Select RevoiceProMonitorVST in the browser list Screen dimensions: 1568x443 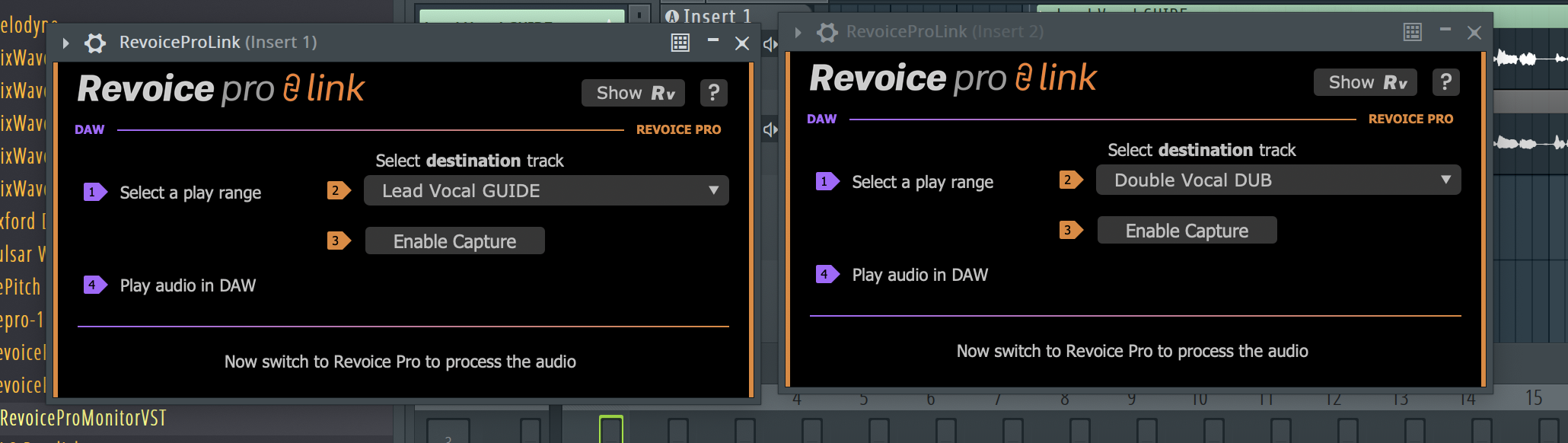(x=84, y=418)
